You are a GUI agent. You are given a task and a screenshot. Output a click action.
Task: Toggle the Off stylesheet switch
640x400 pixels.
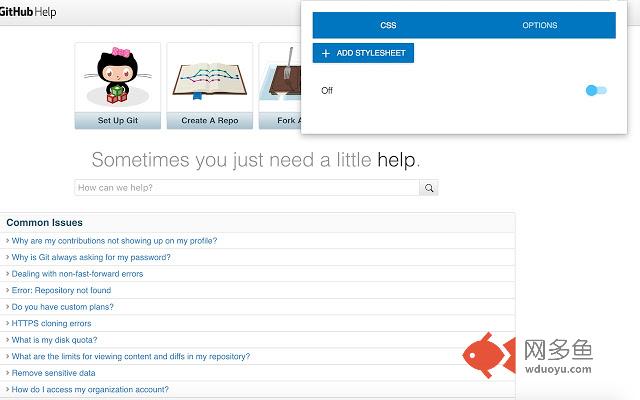596,90
